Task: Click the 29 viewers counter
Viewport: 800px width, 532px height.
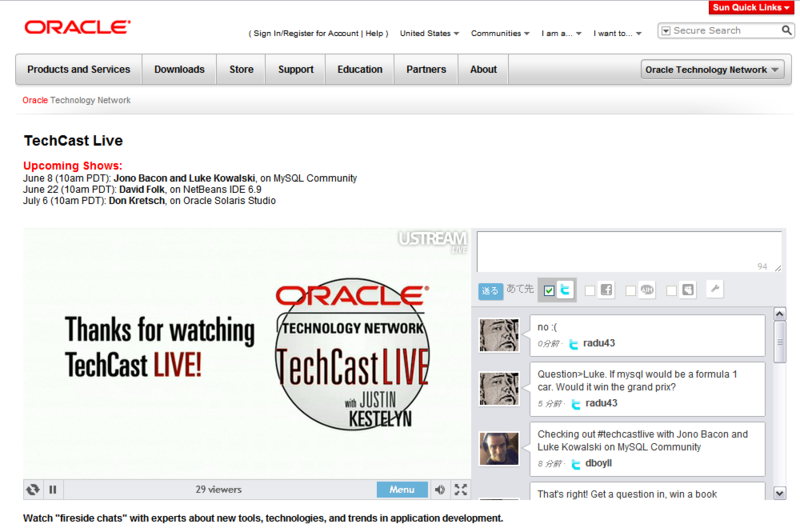Action: 218,490
